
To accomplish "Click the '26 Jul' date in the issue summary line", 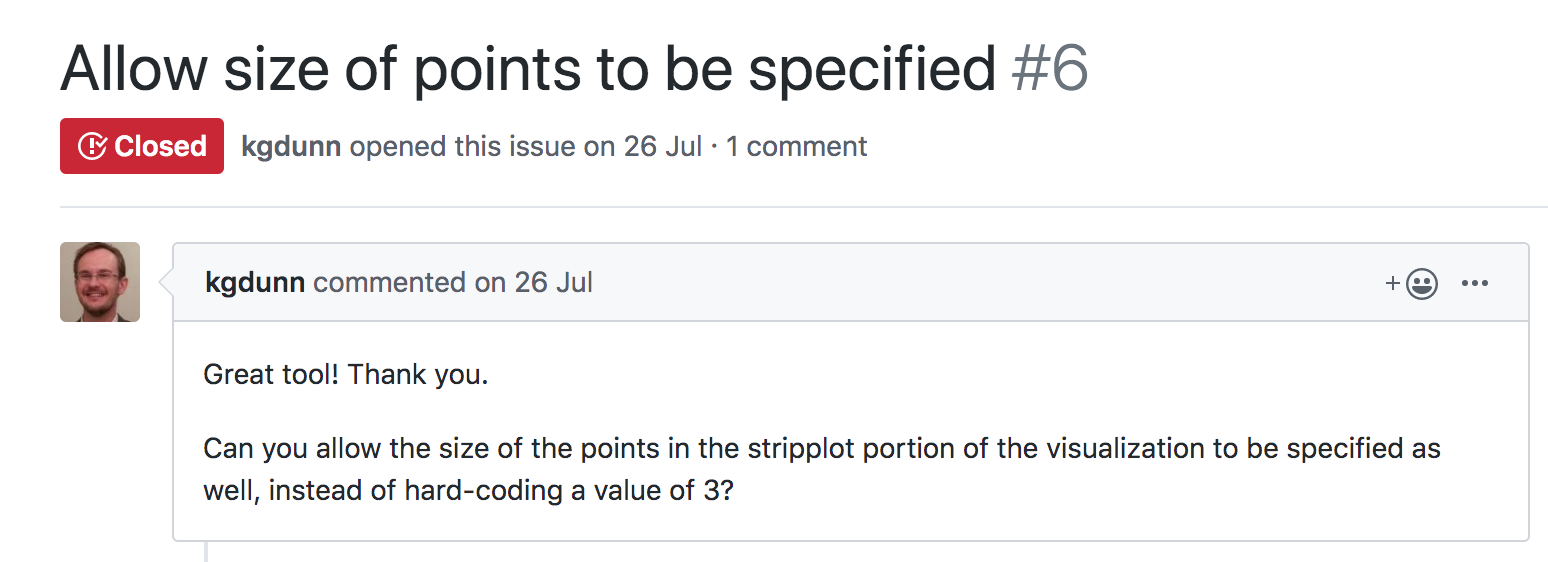I will (663, 147).
